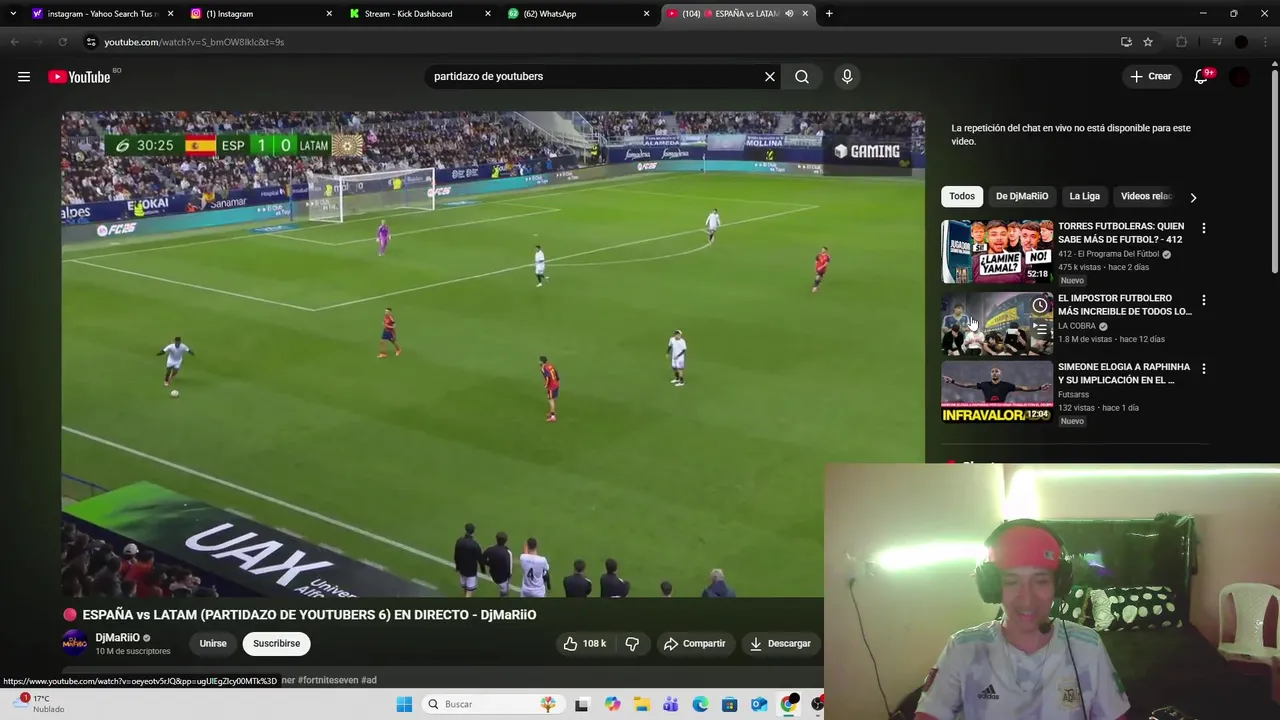Switch to the (1) Instagram tab
1280x720 pixels.
coord(260,14)
